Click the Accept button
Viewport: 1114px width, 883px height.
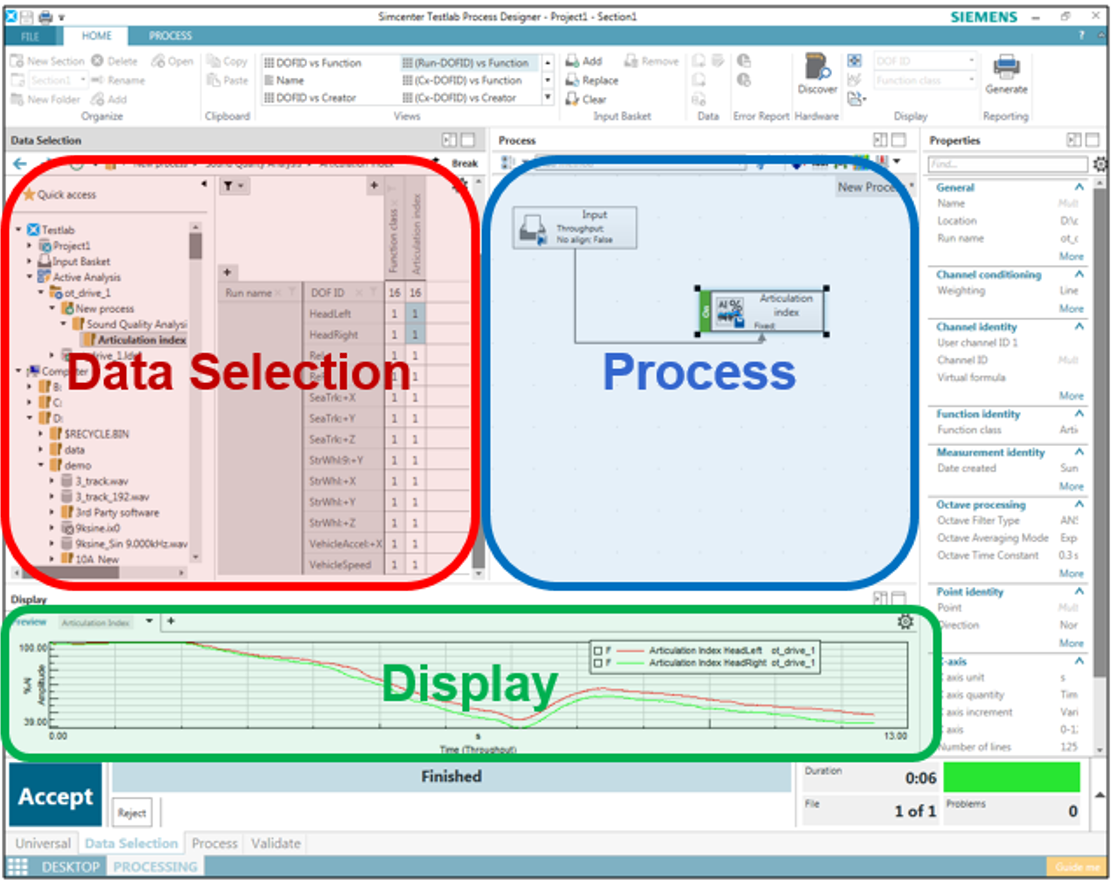pyautogui.click(x=55, y=797)
